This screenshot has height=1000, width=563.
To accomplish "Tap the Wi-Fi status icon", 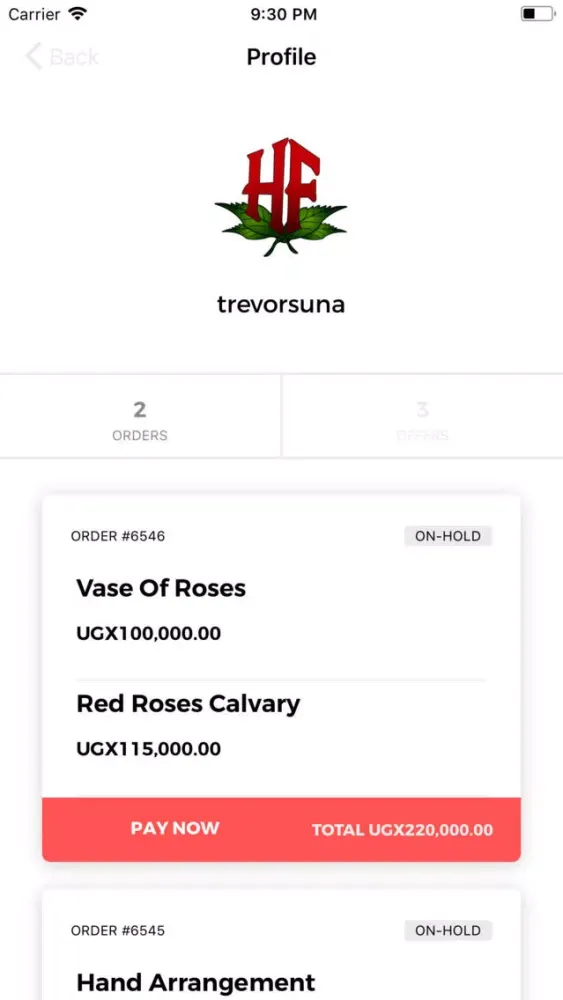I will click(x=78, y=13).
